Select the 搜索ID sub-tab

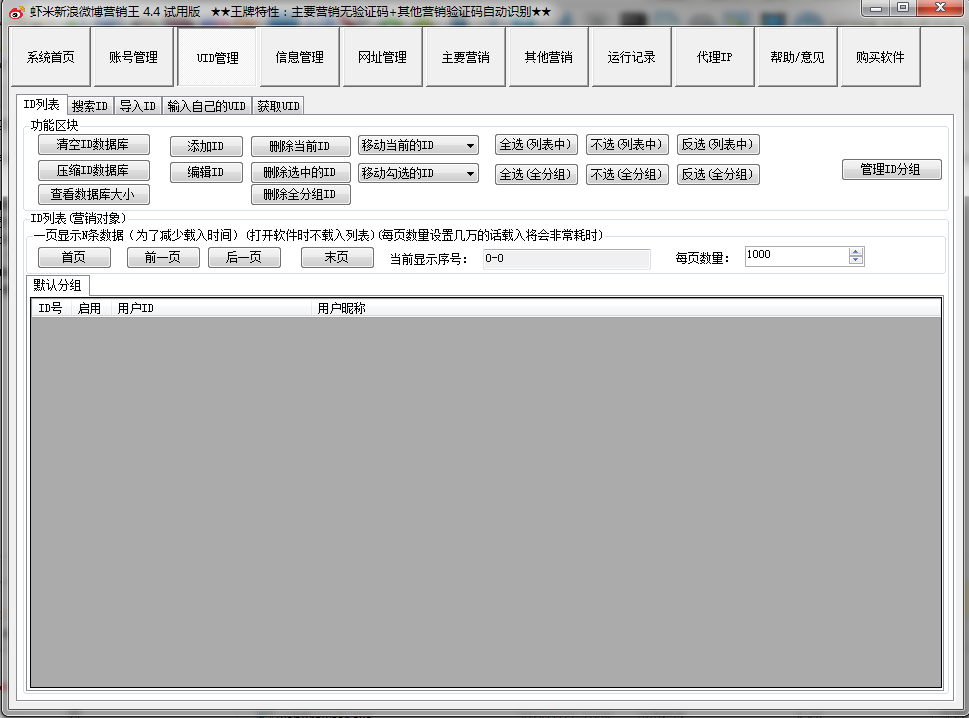(x=89, y=106)
